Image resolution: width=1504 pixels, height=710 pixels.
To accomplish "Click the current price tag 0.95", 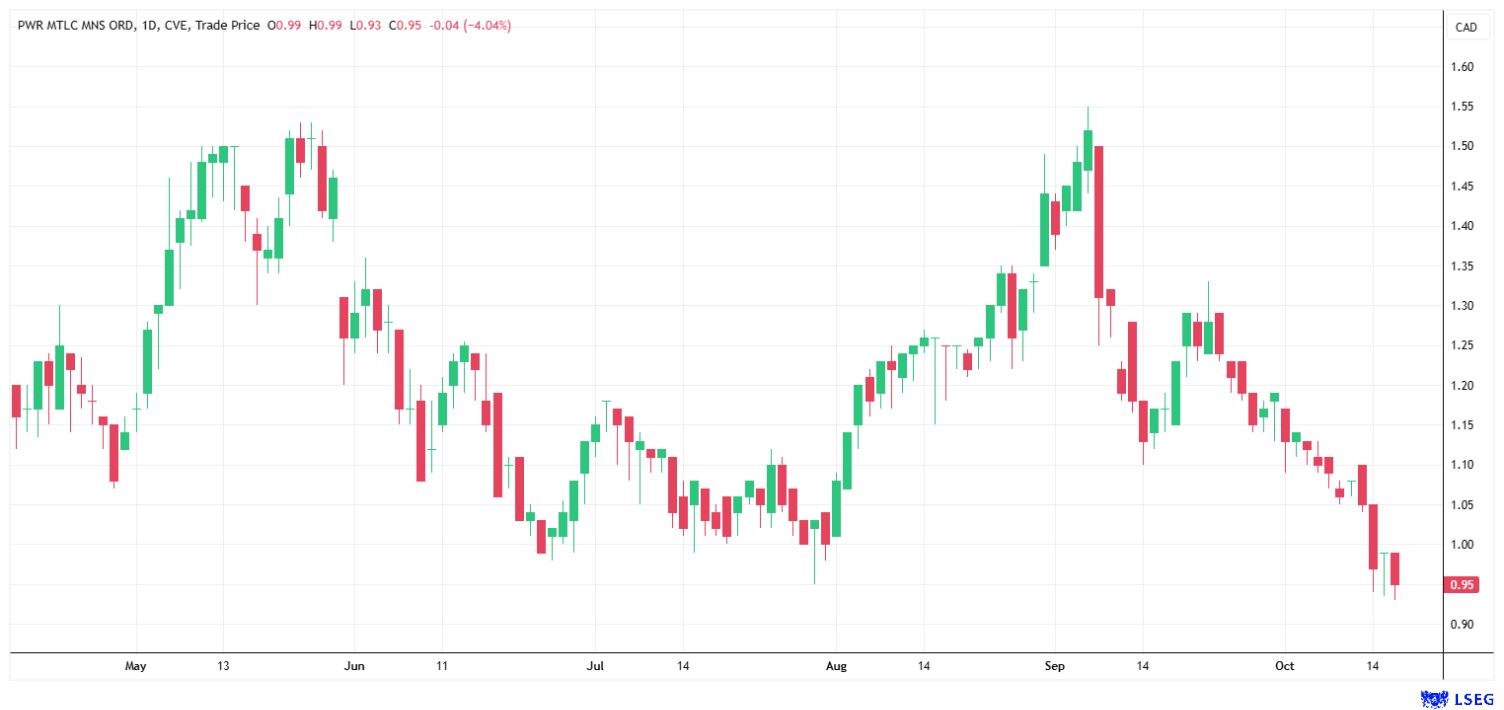I will [1462, 585].
